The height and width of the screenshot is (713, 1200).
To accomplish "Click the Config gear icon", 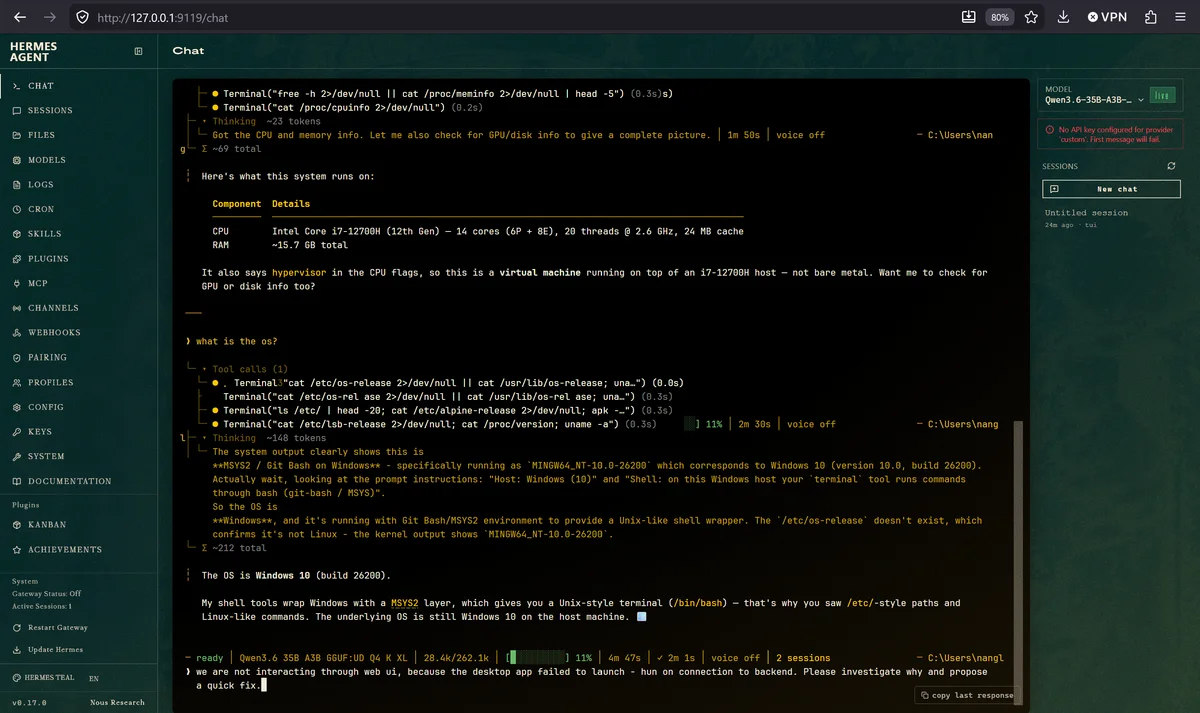I will pyautogui.click(x=17, y=407).
